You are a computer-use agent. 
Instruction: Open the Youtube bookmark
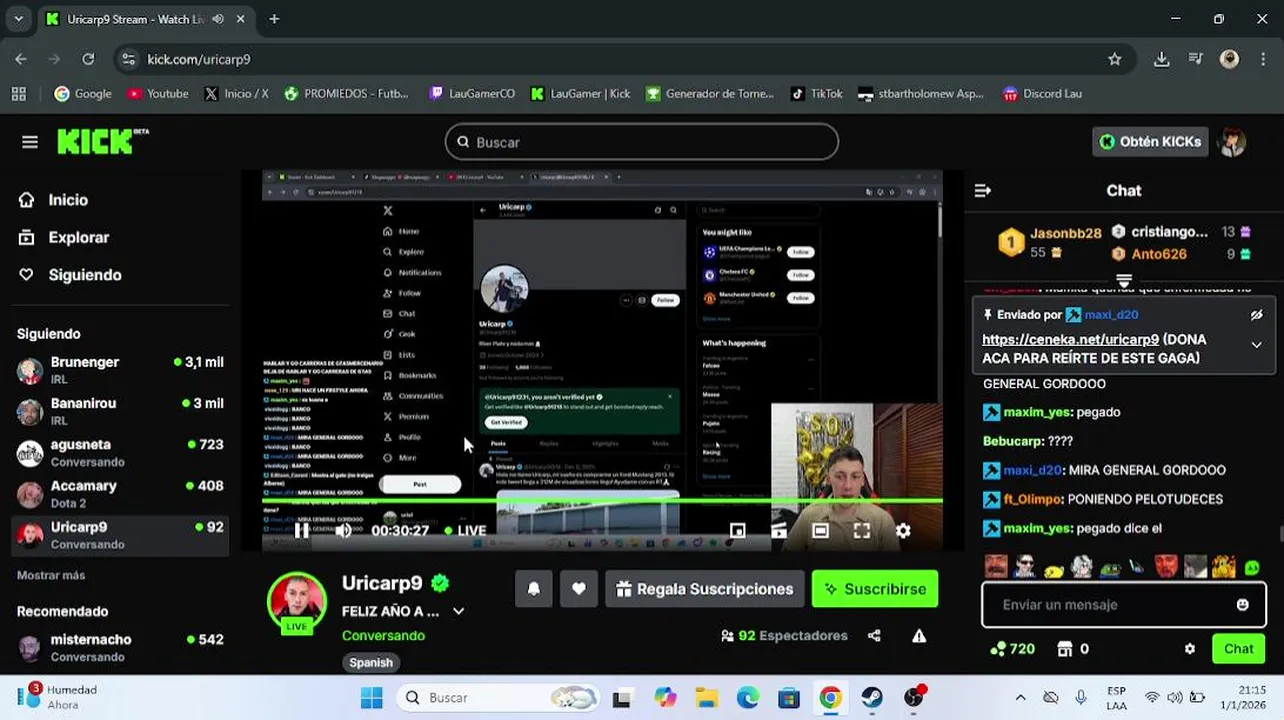pos(158,94)
